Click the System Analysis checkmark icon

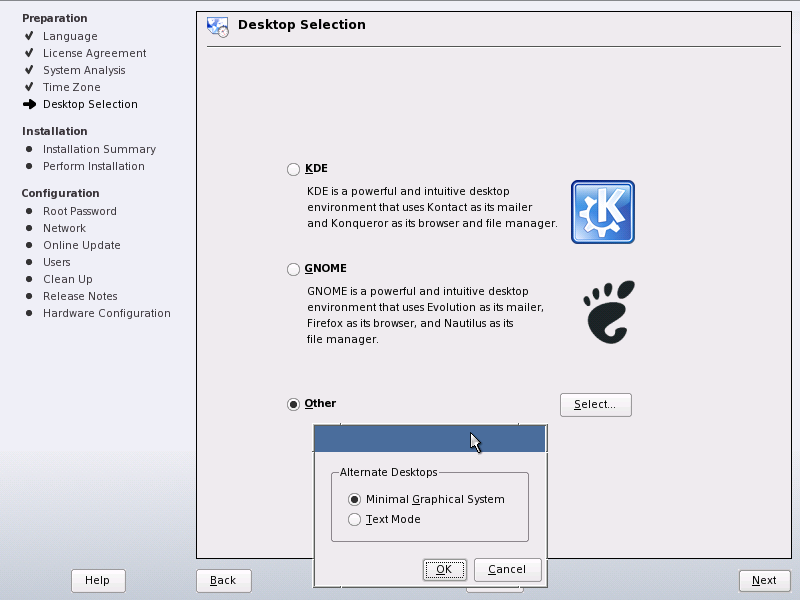coord(29,69)
